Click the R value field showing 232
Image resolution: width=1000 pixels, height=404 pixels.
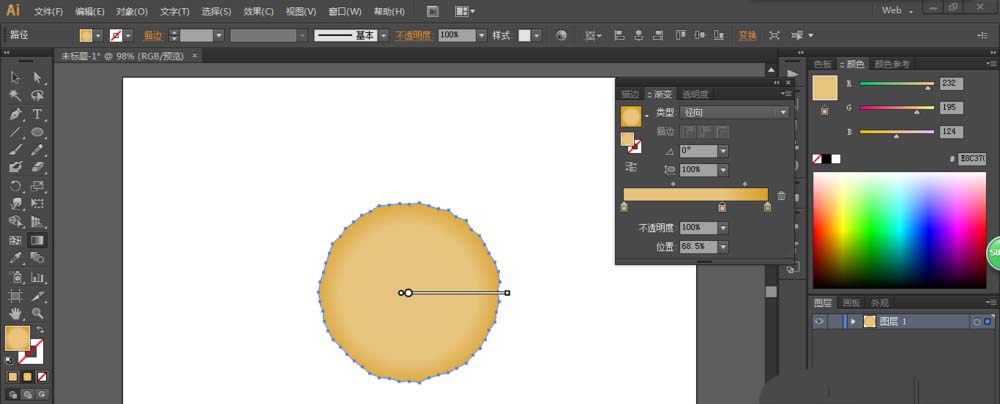[951, 84]
